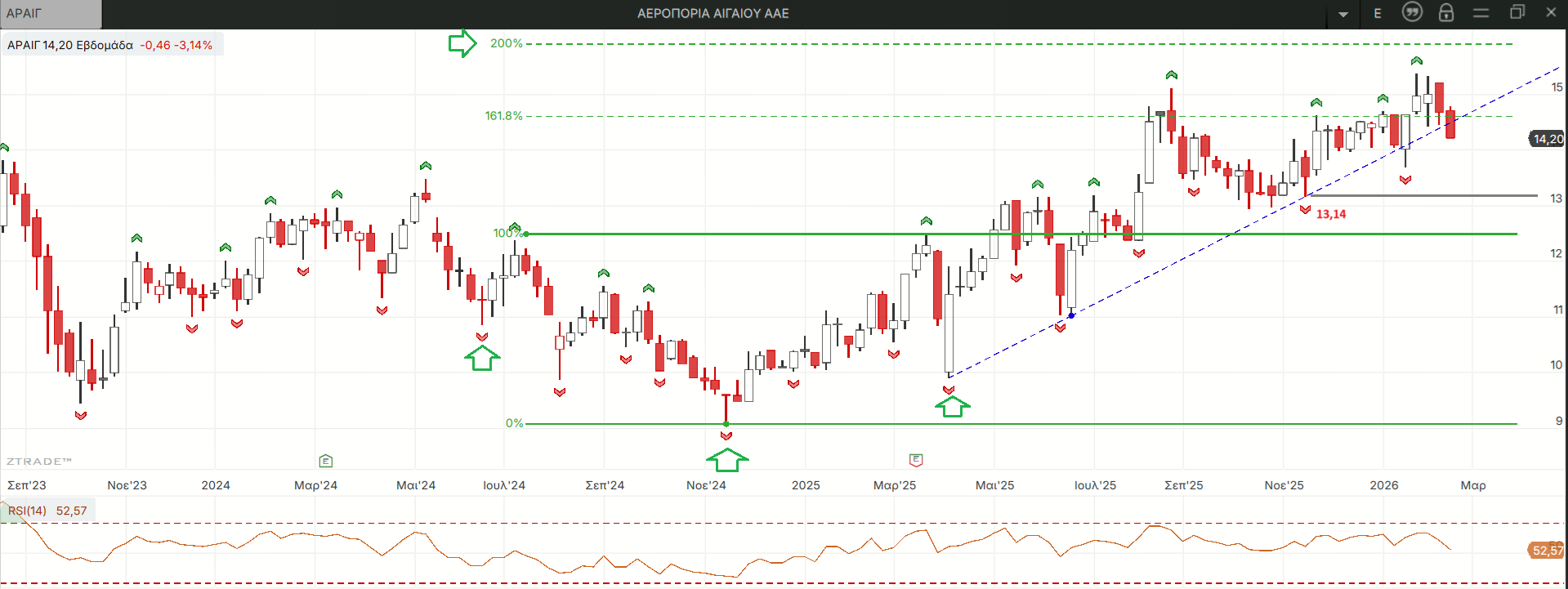Viewport: 1568px width, 589px height.
Task: Click the green event marker near Μαρ'24
Action: point(326,461)
